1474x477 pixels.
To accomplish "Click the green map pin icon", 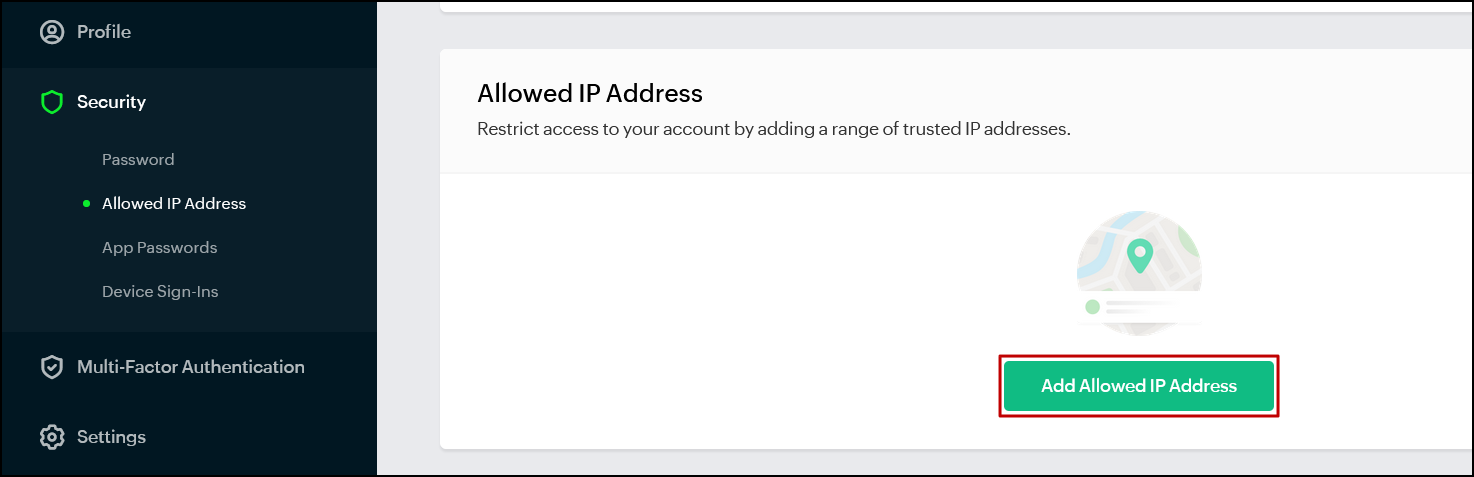I will (x=1138, y=256).
